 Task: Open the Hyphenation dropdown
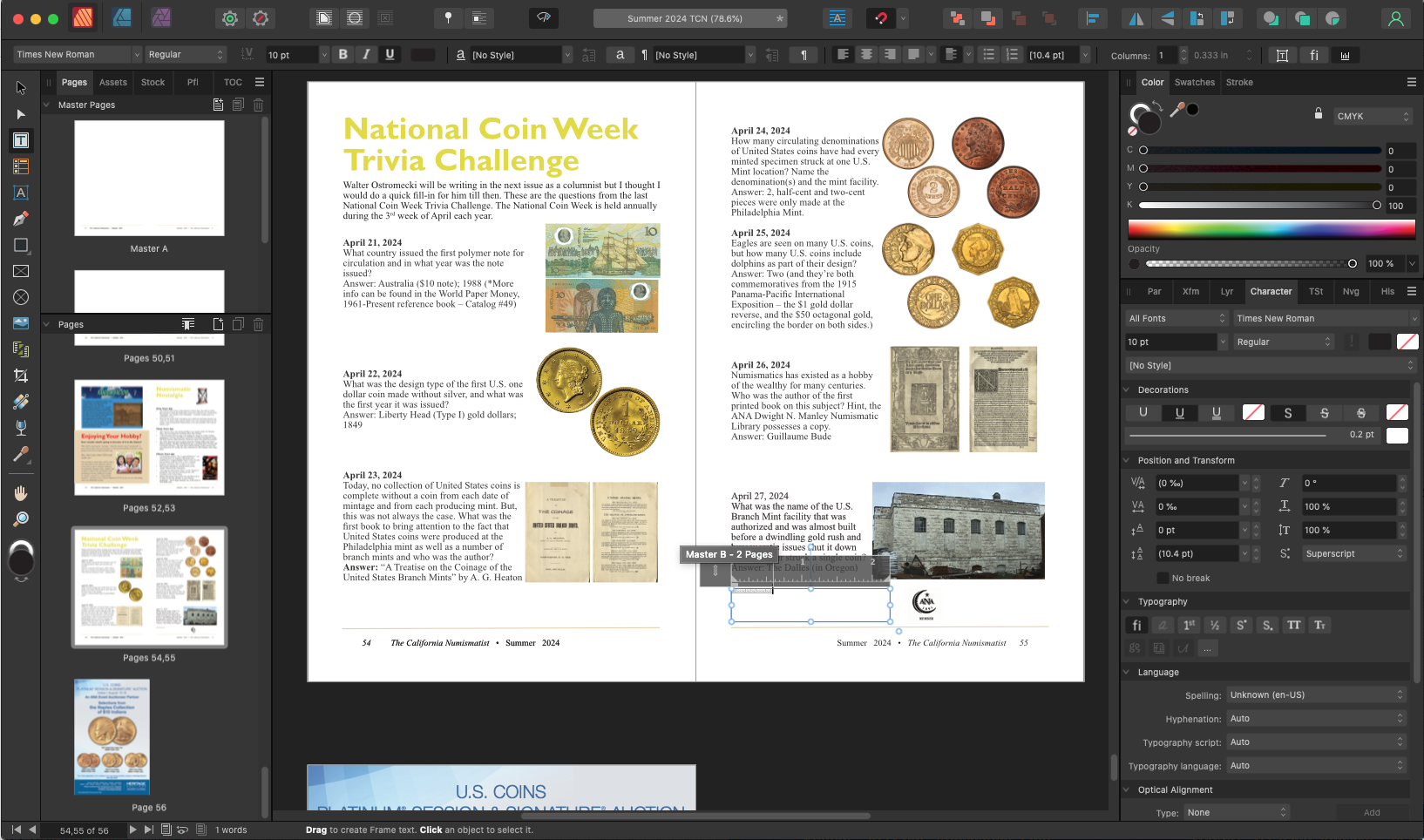(1316, 718)
